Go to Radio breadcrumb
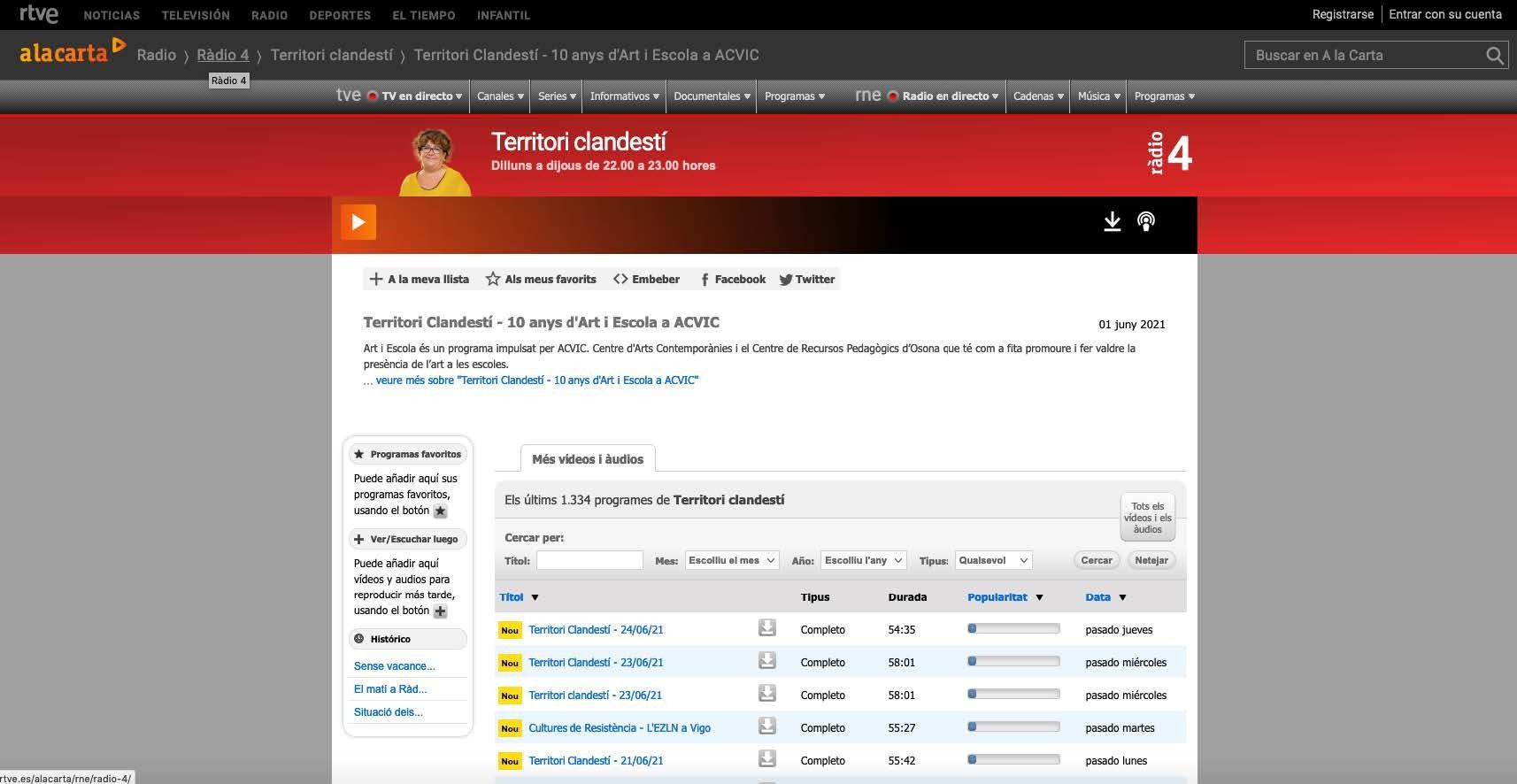This screenshot has height=784, width=1517. tap(157, 55)
